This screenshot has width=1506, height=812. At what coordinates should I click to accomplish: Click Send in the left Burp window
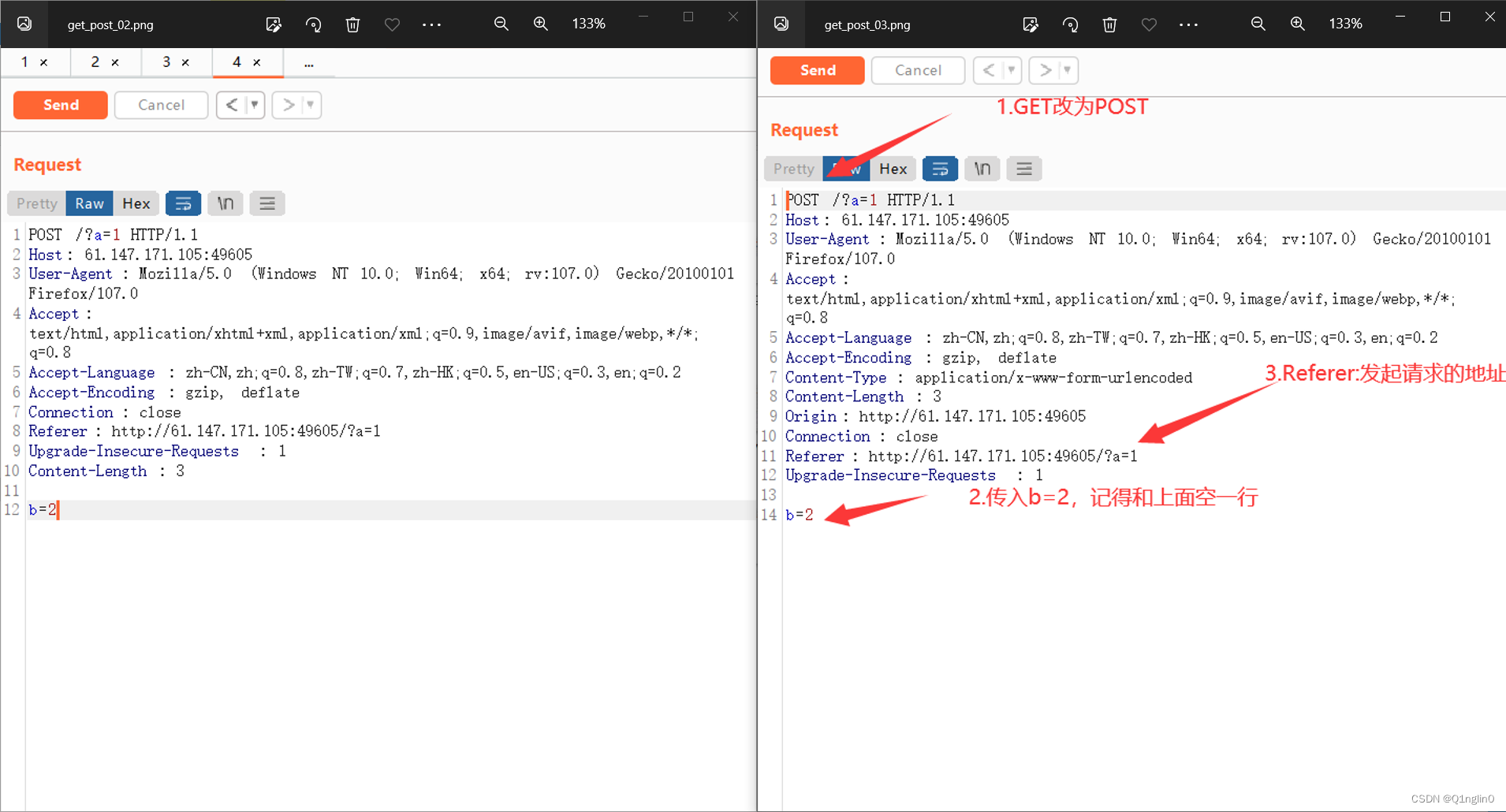[x=61, y=105]
